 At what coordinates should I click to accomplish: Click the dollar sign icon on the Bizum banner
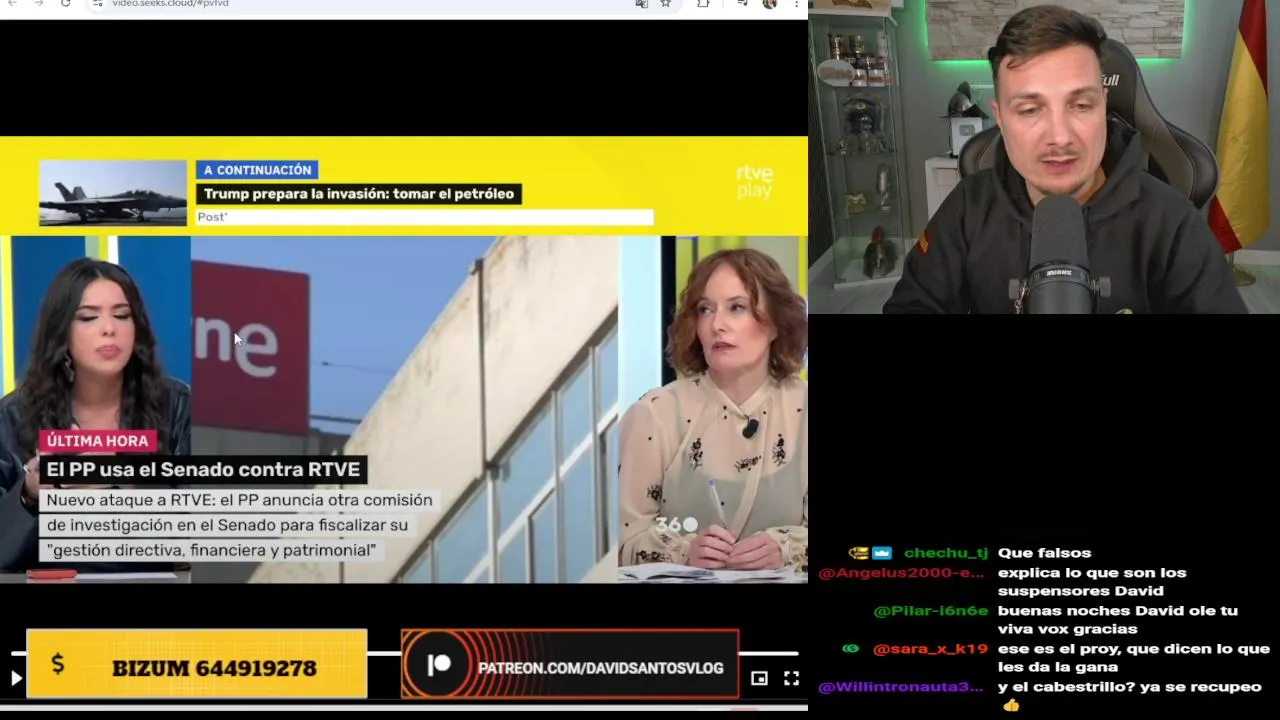(58, 664)
